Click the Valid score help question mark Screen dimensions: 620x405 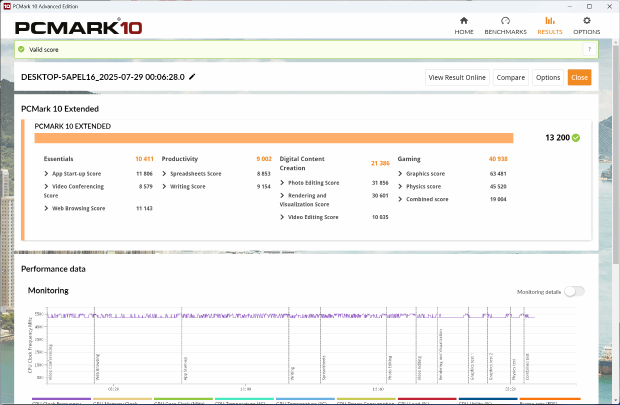[590, 49]
